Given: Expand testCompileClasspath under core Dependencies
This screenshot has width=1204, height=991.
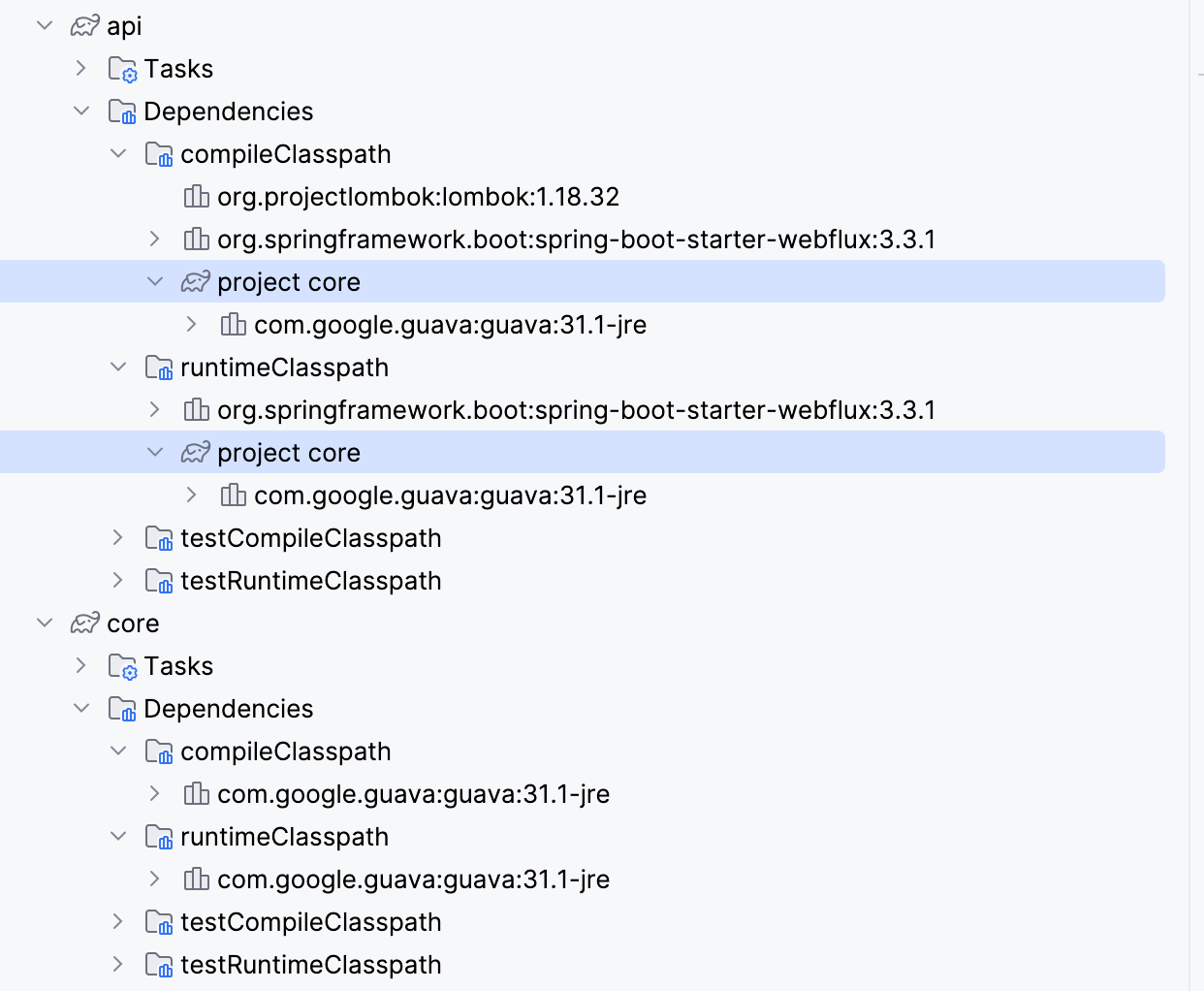Looking at the screenshot, I should [x=118, y=922].
